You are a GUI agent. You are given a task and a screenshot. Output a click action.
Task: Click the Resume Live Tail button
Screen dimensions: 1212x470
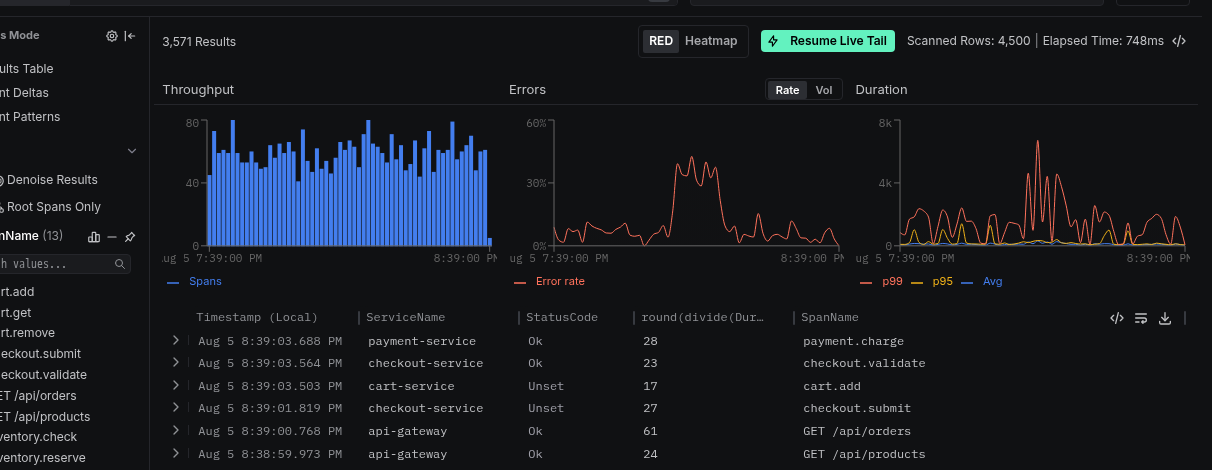pos(828,41)
